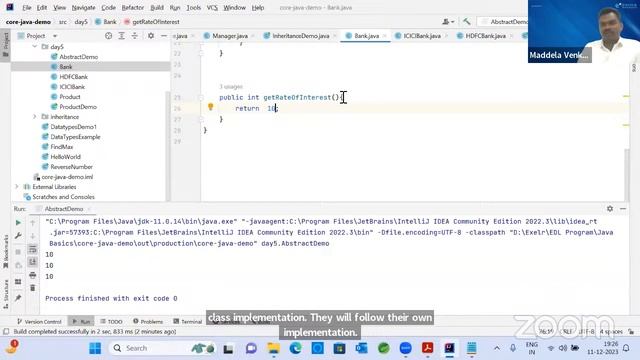Expand the inheritance folder
Image resolution: width=640 pixels, height=360 pixels.
(35, 117)
